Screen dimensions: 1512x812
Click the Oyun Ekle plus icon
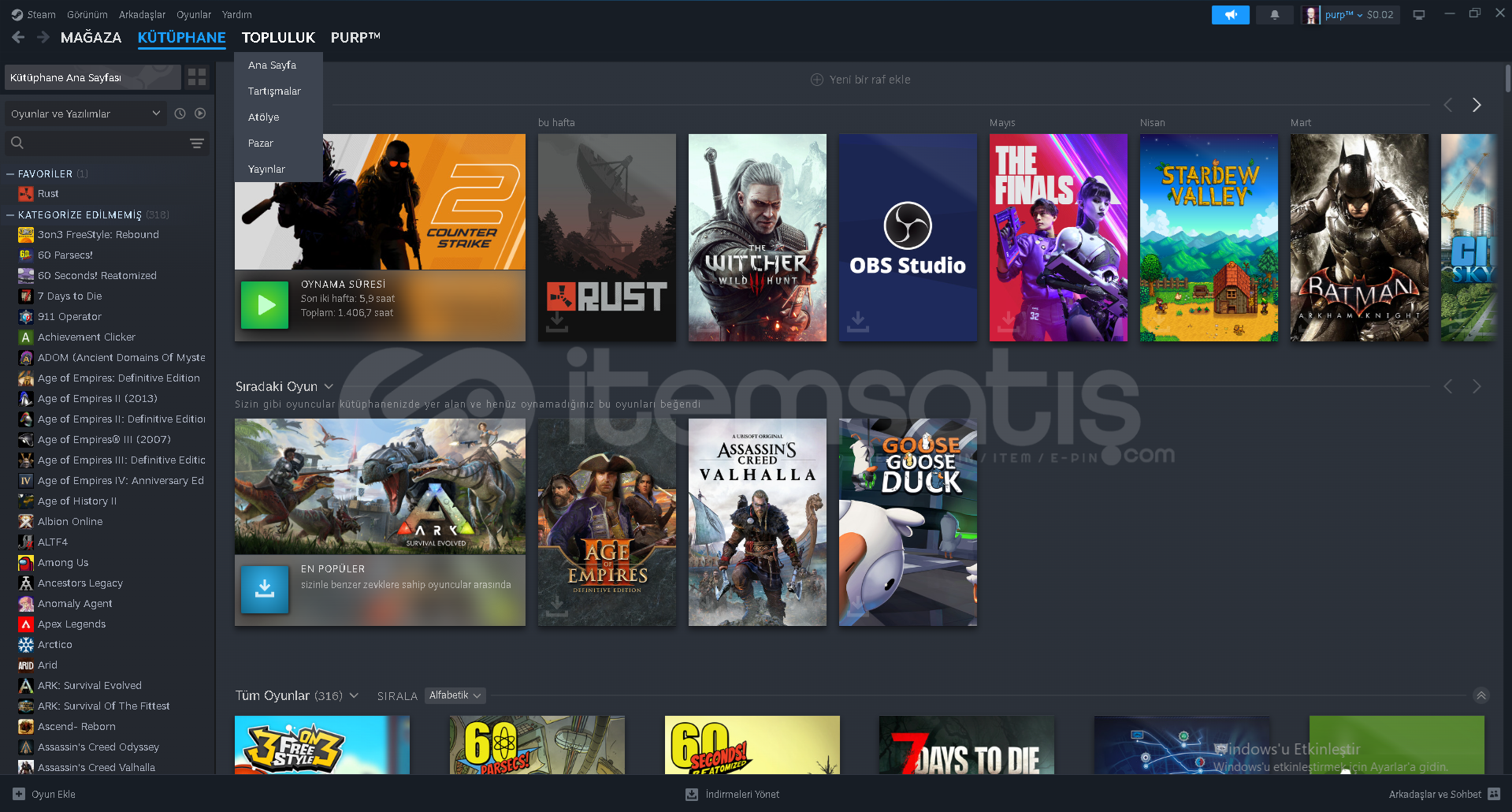[19, 794]
